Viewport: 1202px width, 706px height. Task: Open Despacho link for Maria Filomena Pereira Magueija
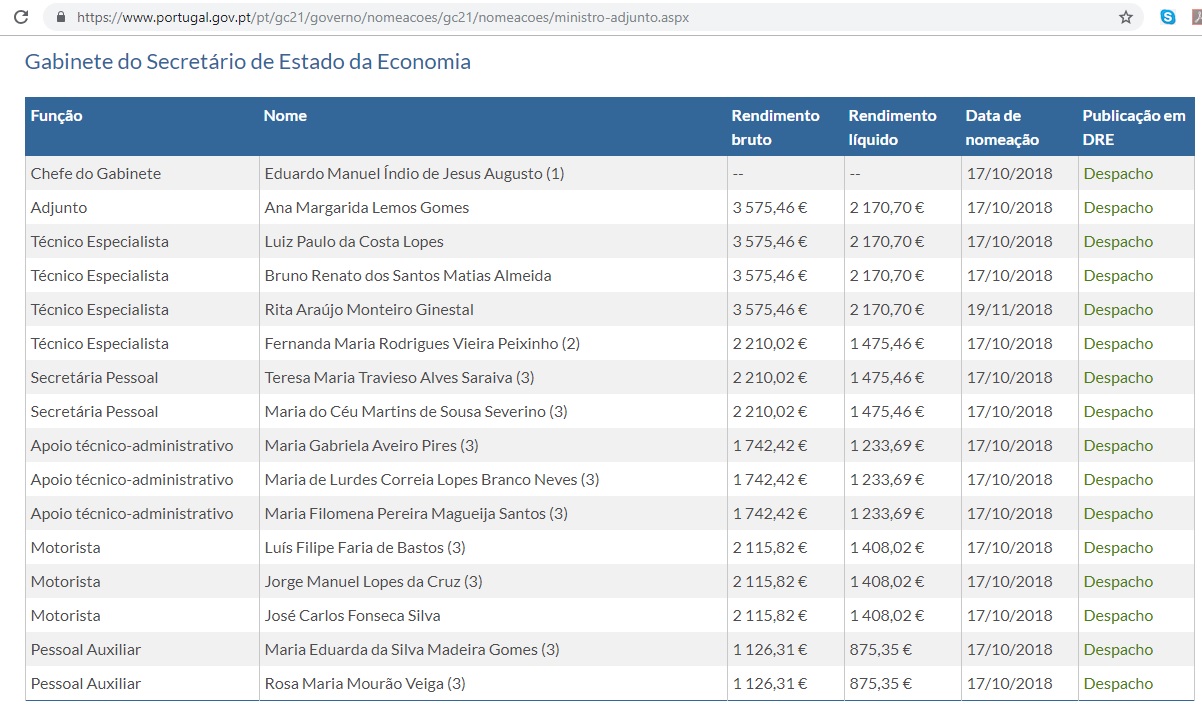point(1118,513)
